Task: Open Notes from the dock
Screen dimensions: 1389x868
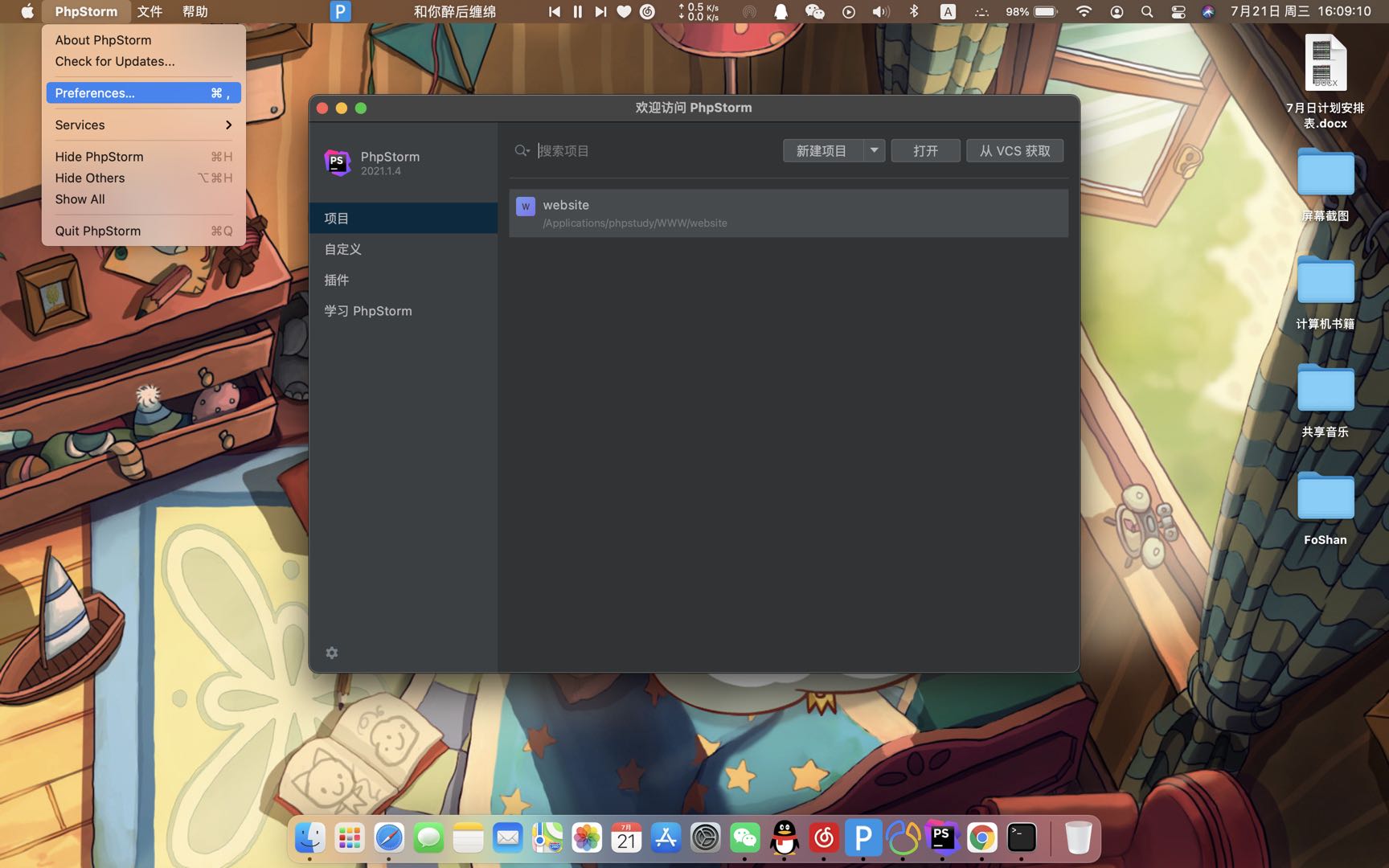Action: pos(468,838)
